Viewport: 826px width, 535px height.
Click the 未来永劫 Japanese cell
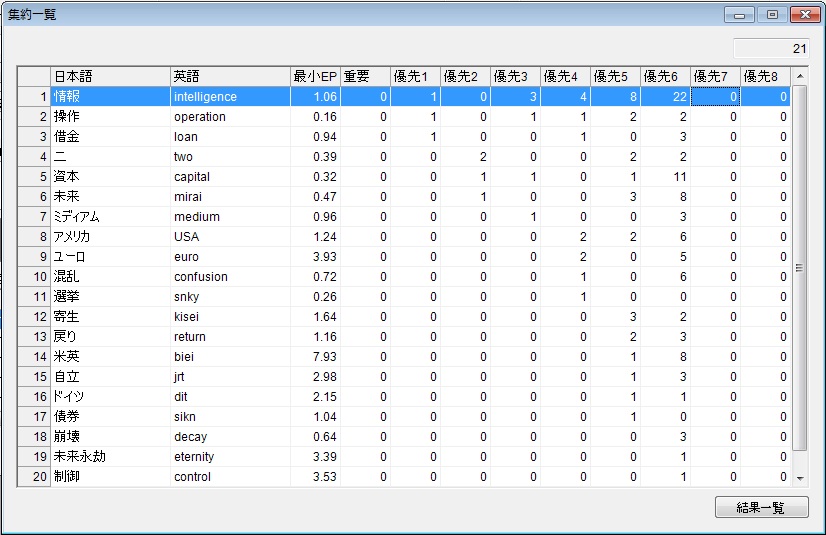point(110,457)
